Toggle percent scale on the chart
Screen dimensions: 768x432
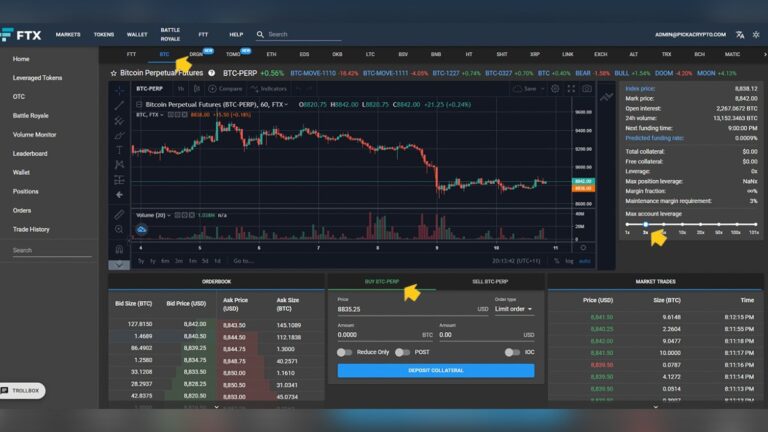(557, 261)
